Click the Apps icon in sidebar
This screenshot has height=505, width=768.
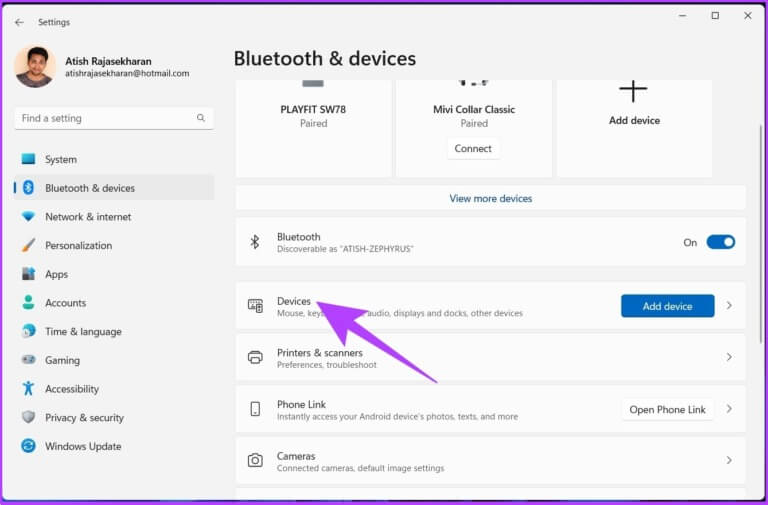pyautogui.click(x=28, y=274)
